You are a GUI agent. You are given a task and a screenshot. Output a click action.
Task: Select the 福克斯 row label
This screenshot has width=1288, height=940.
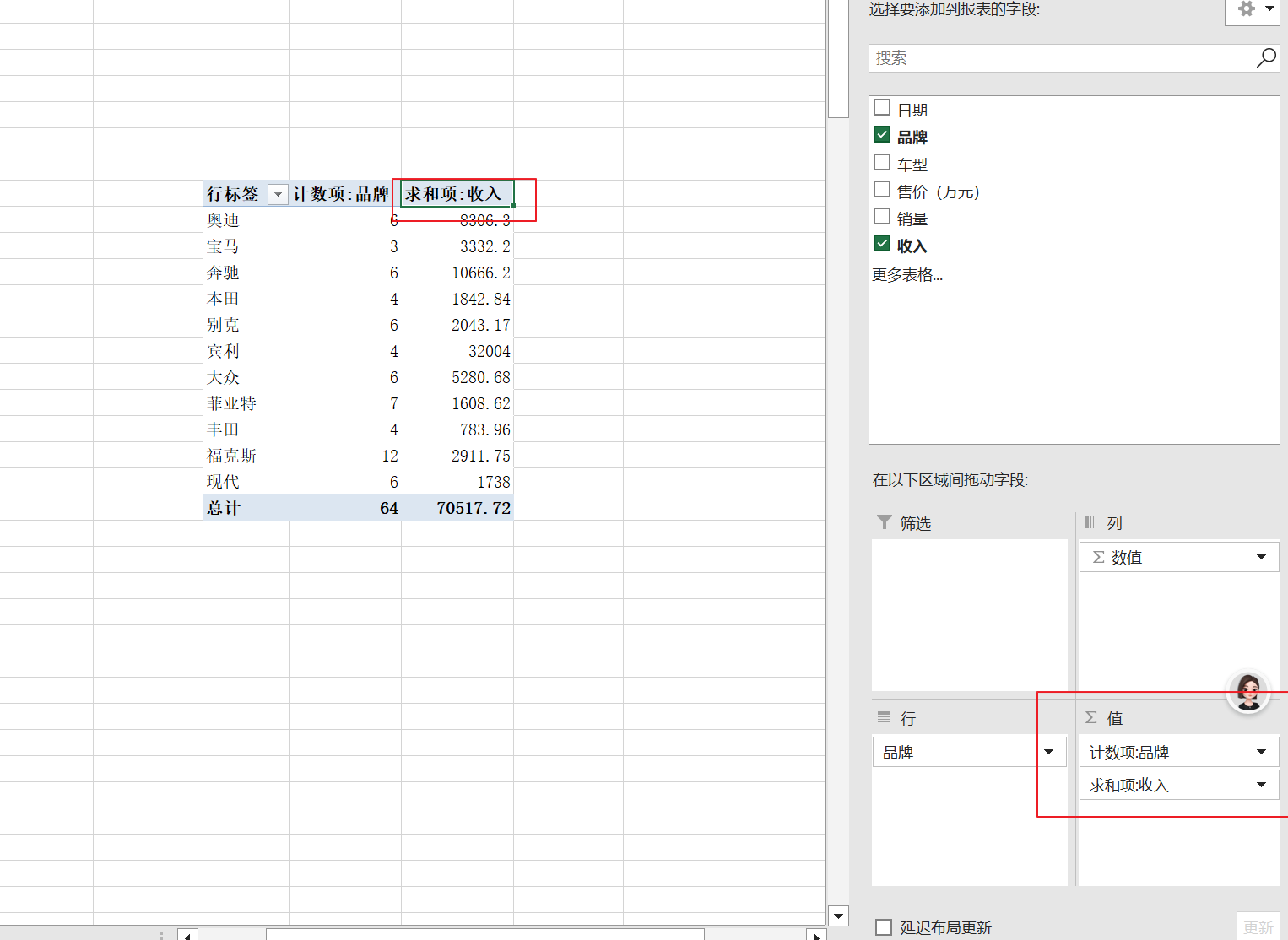(x=246, y=456)
